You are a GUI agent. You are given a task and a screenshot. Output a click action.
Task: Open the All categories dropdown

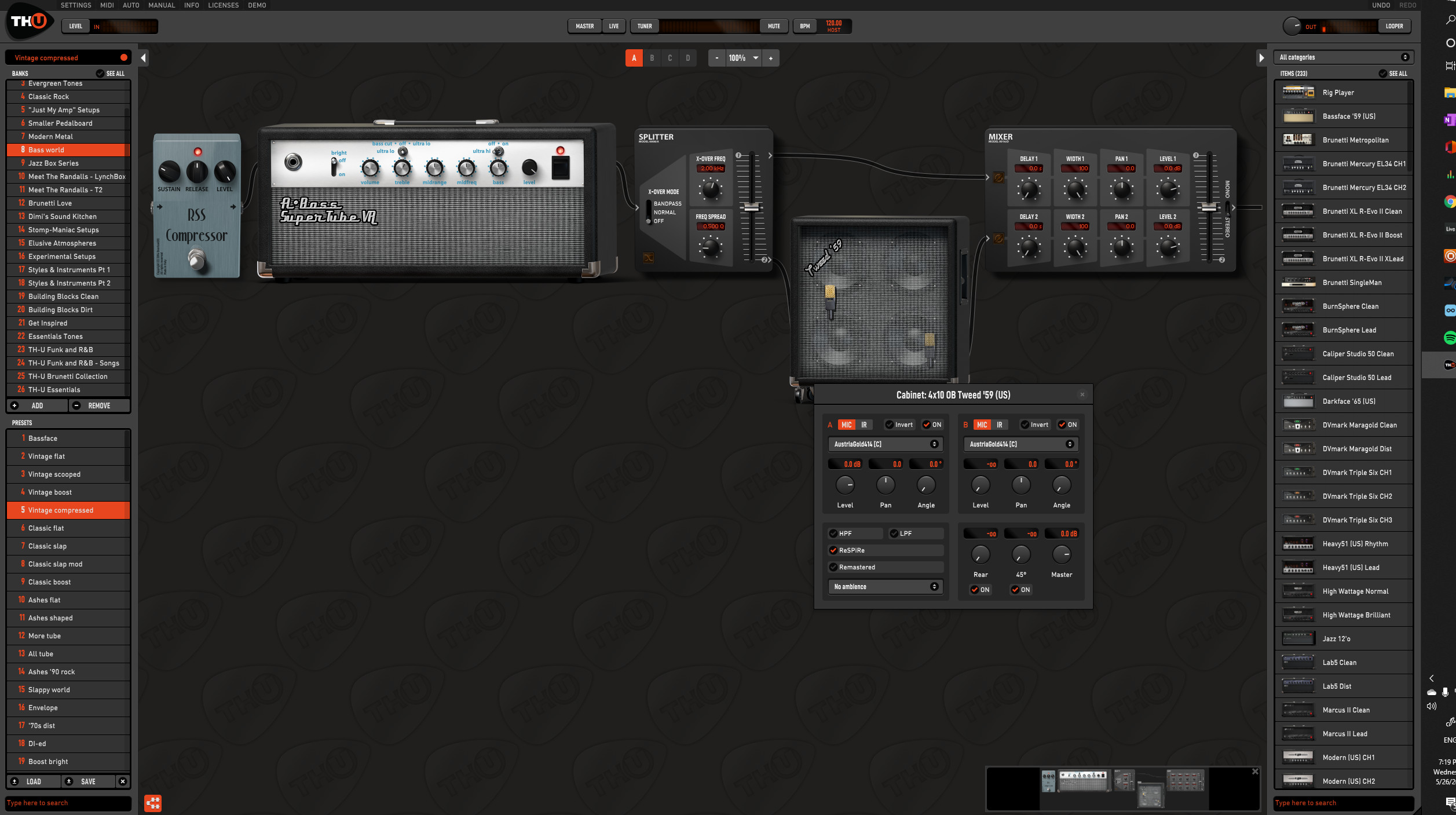pos(1344,57)
